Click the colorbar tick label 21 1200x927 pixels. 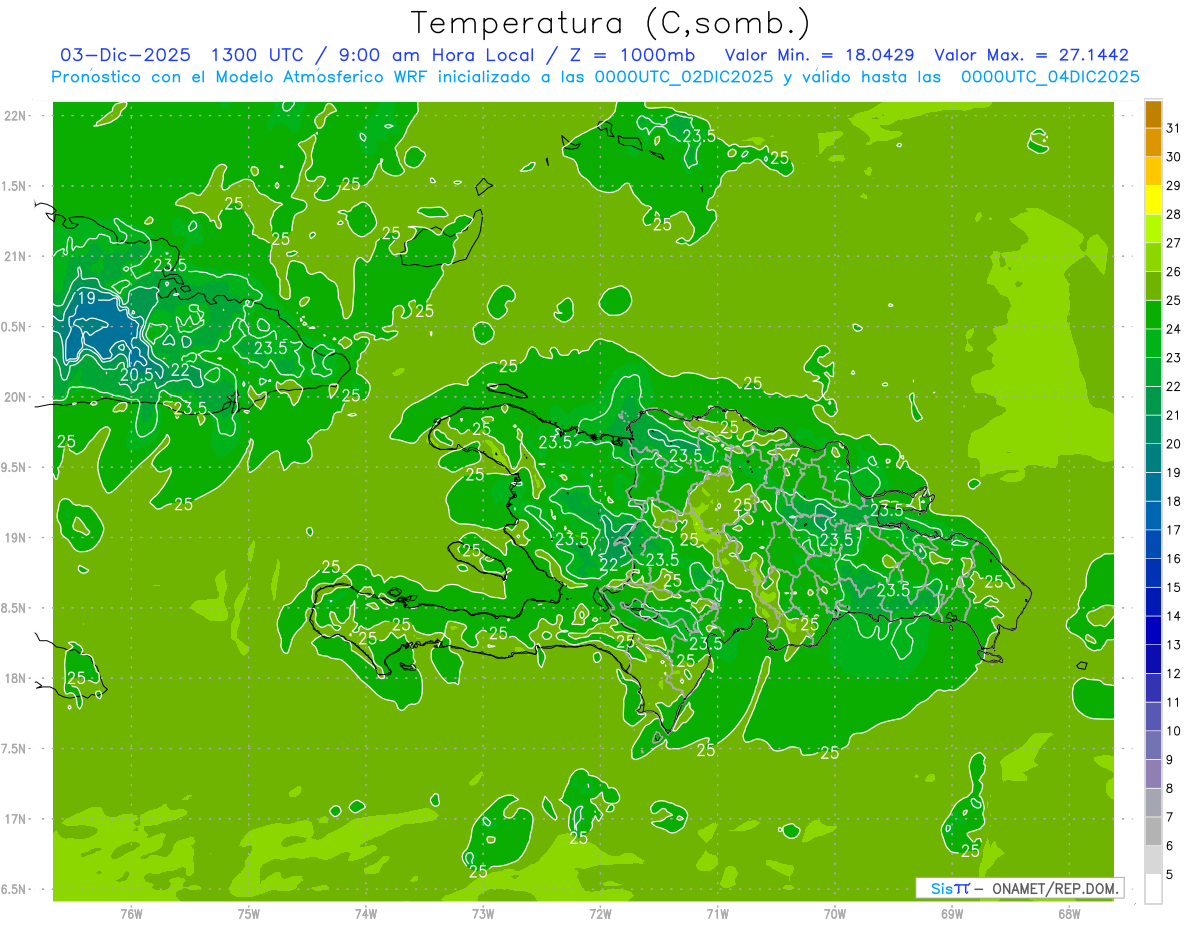click(1174, 415)
